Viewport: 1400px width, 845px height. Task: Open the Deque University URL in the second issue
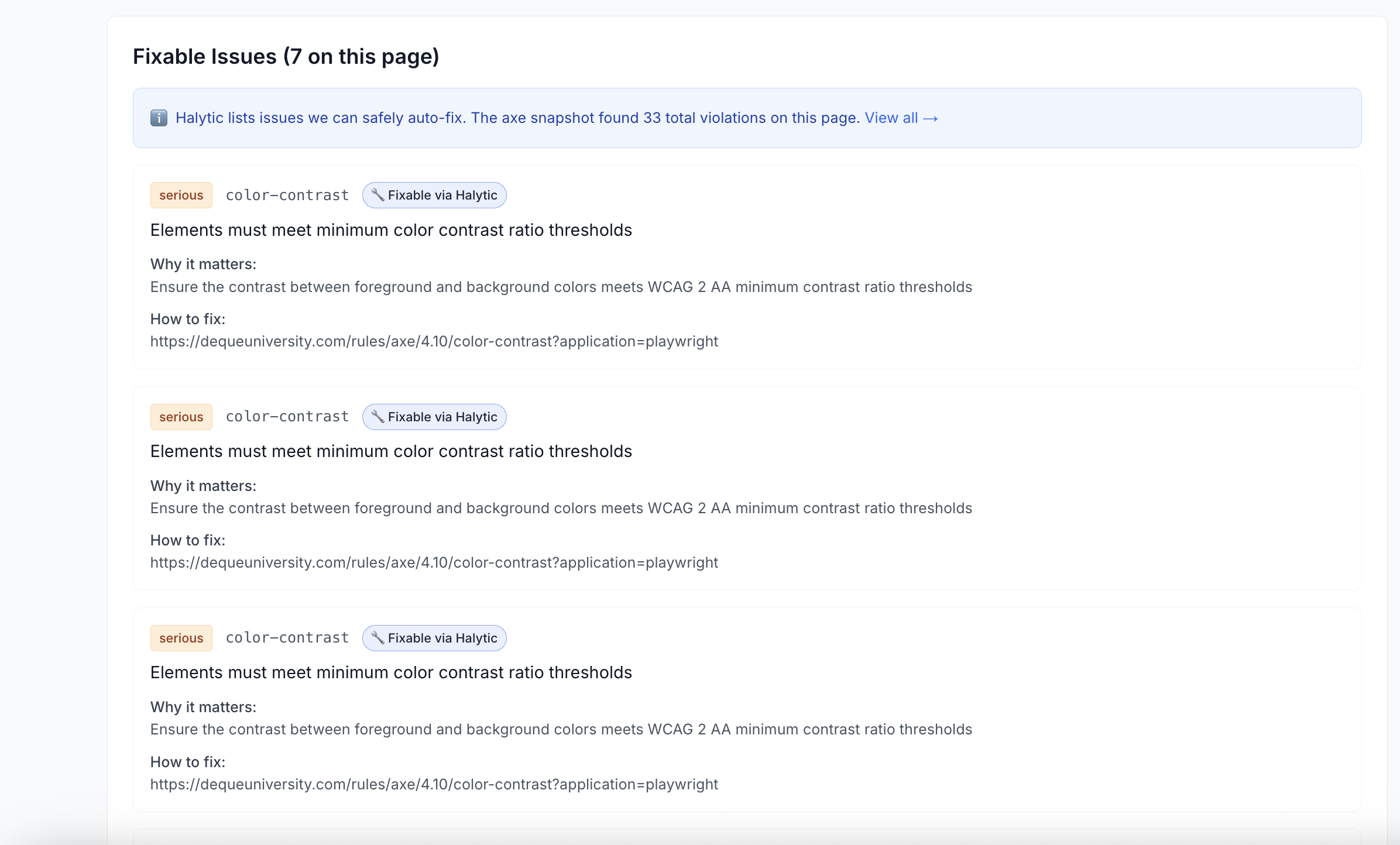click(x=434, y=562)
